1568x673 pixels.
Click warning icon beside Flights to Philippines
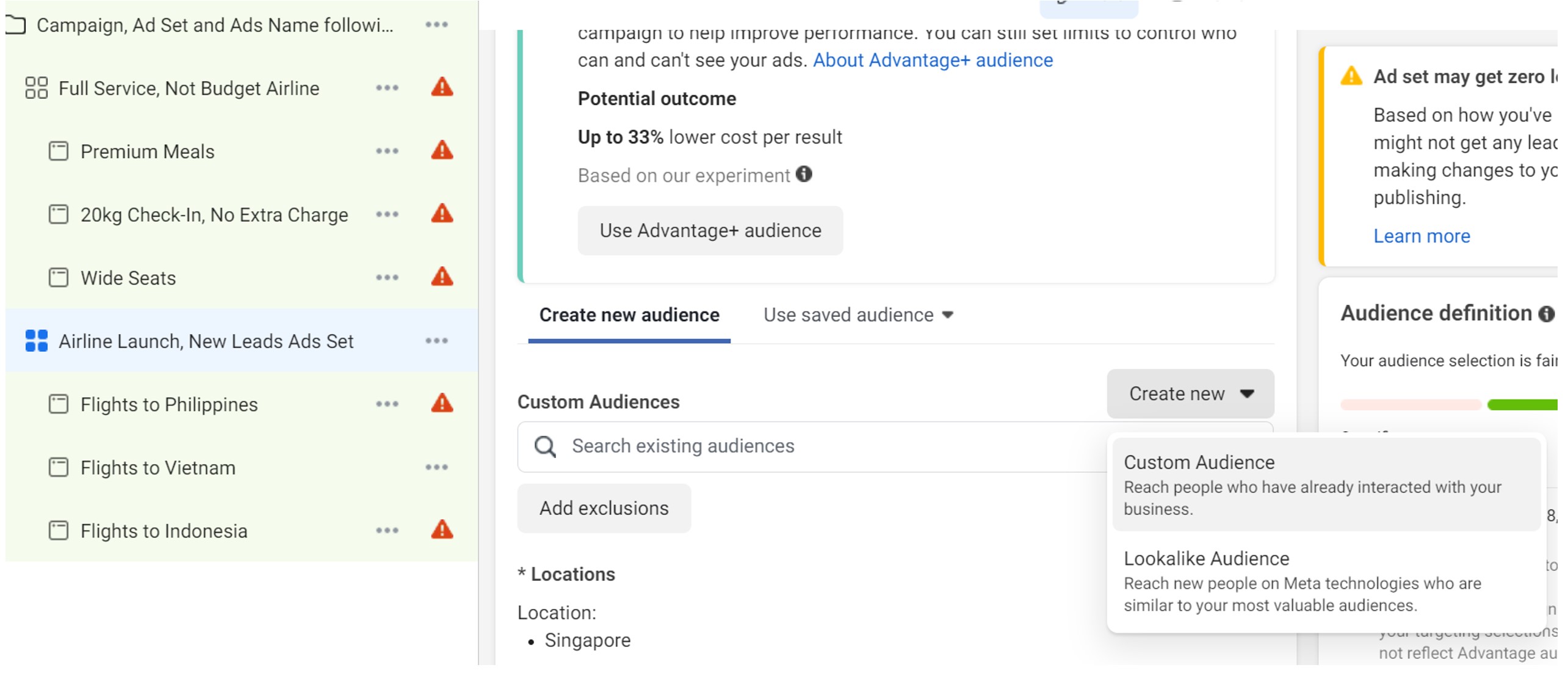coord(442,404)
